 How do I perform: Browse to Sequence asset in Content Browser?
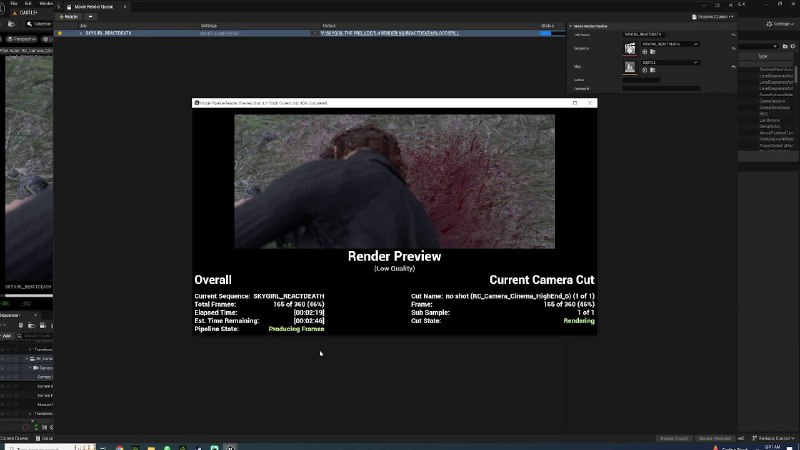click(653, 52)
